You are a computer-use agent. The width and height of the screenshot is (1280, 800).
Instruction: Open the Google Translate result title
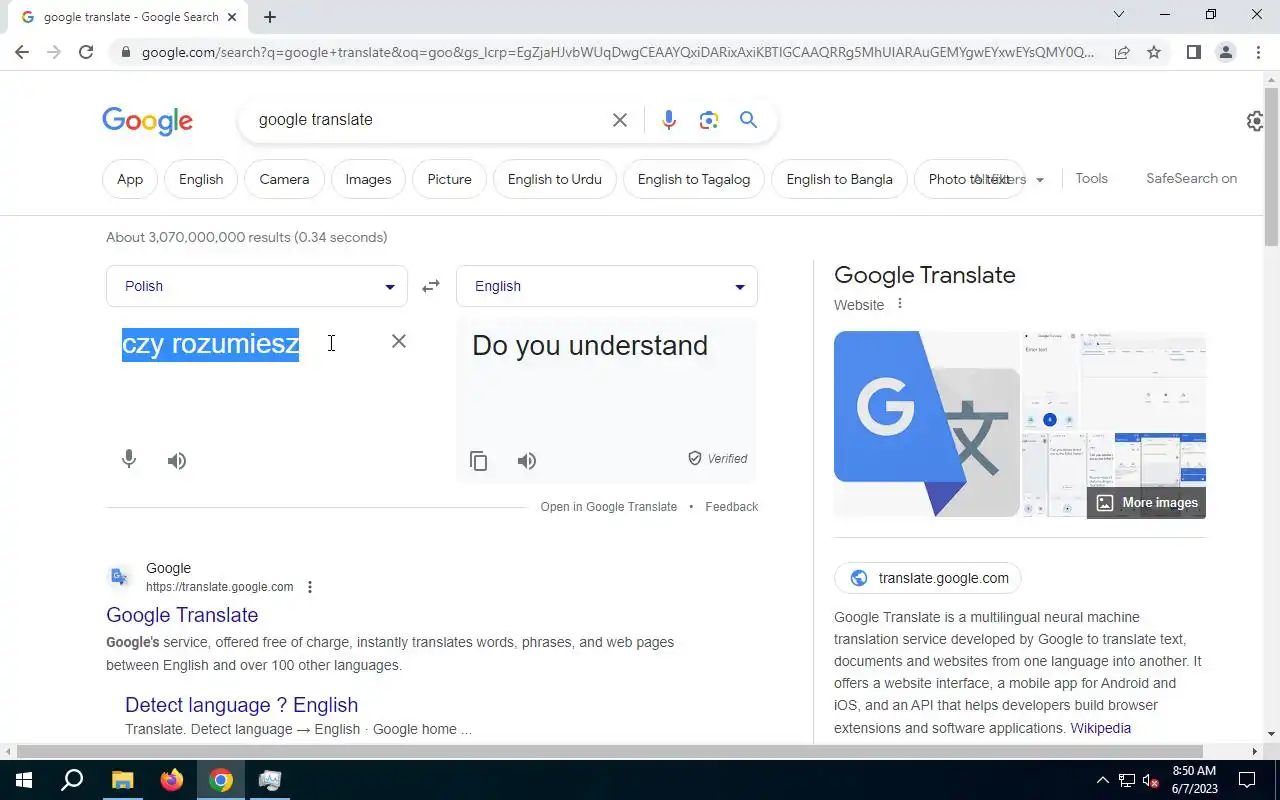coord(182,615)
